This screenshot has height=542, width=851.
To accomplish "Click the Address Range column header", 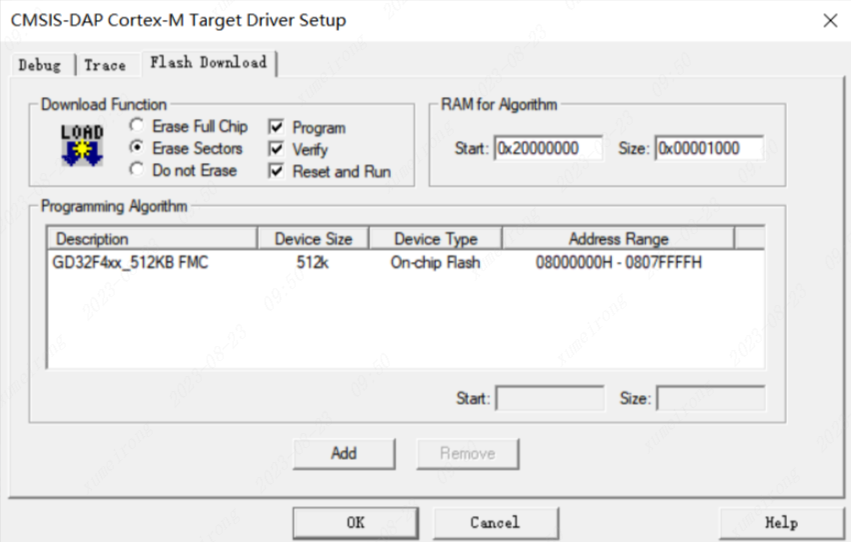I will (618, 239).
